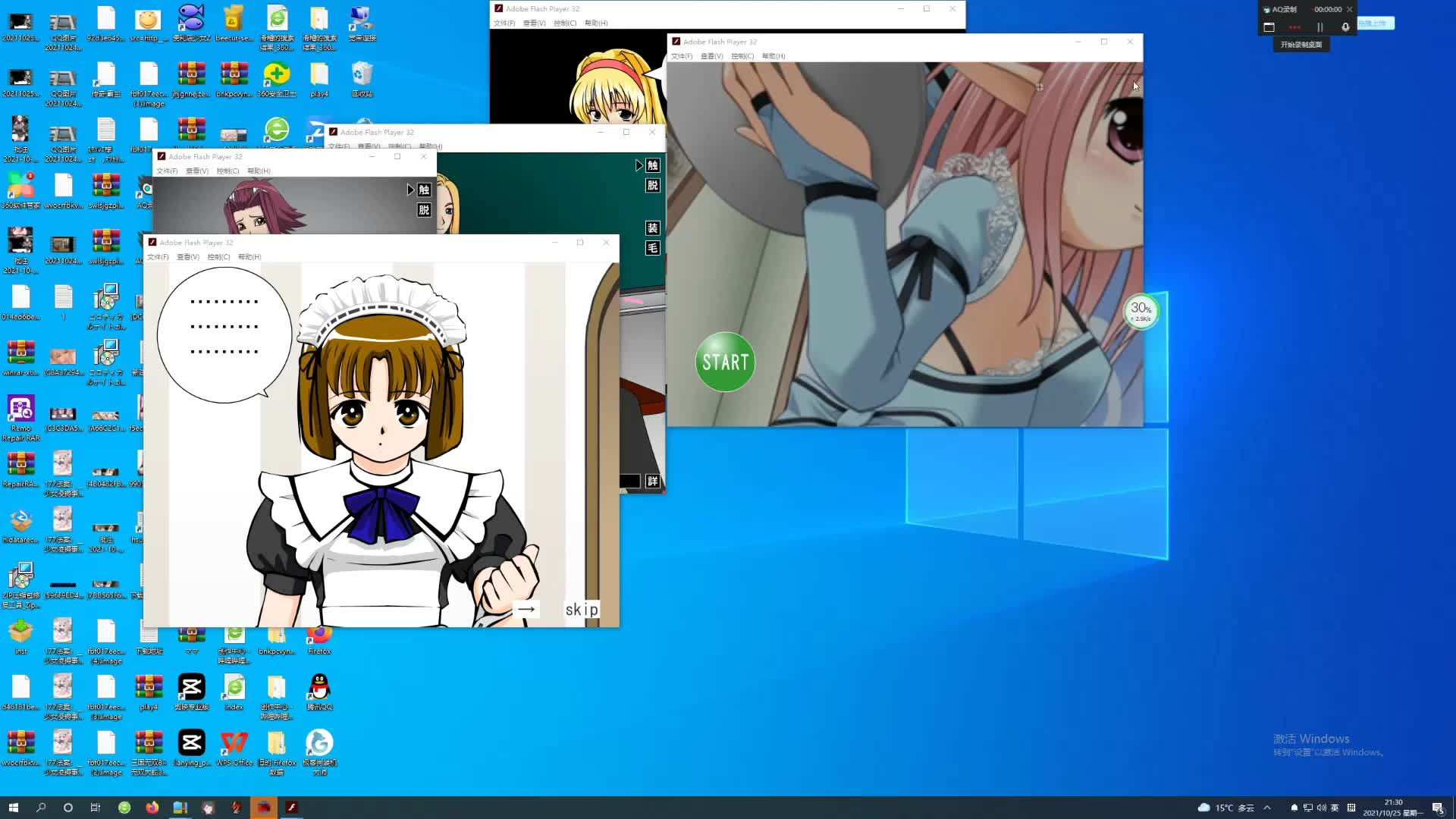Click 脱 button in red-haired girl window

tap(424, 210)
